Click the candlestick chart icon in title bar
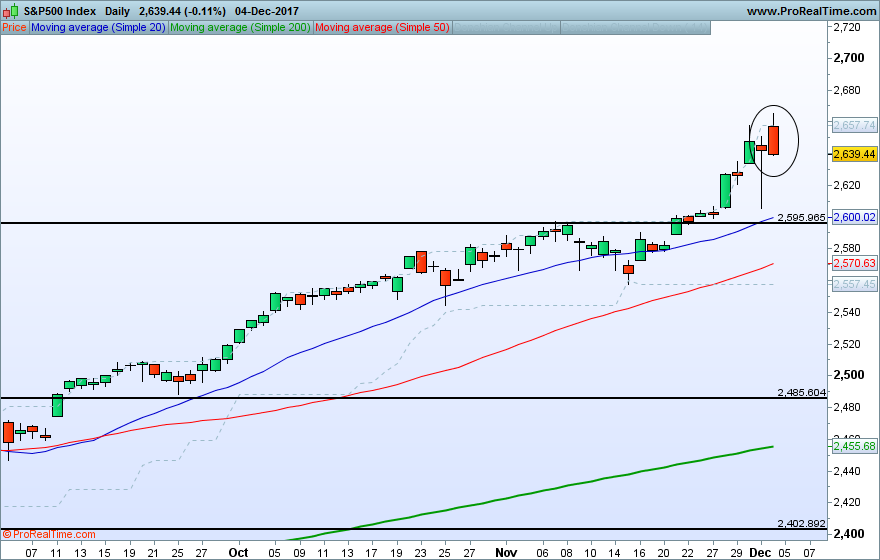The image size is (880, 560). (x=10, y=10)
